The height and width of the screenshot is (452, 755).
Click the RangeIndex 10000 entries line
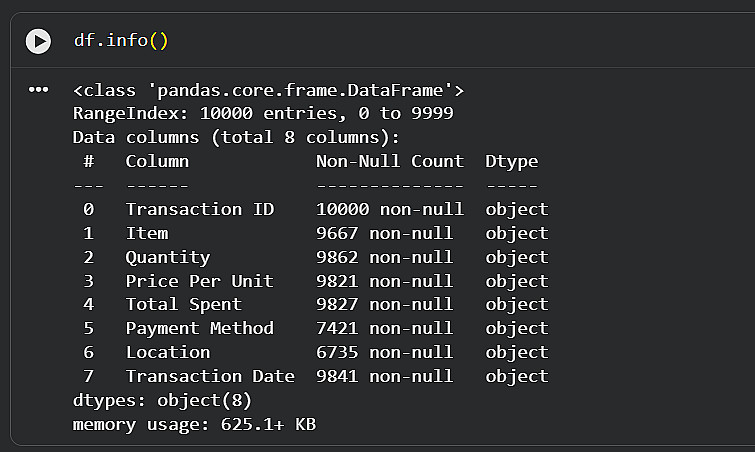coord(263,114)
